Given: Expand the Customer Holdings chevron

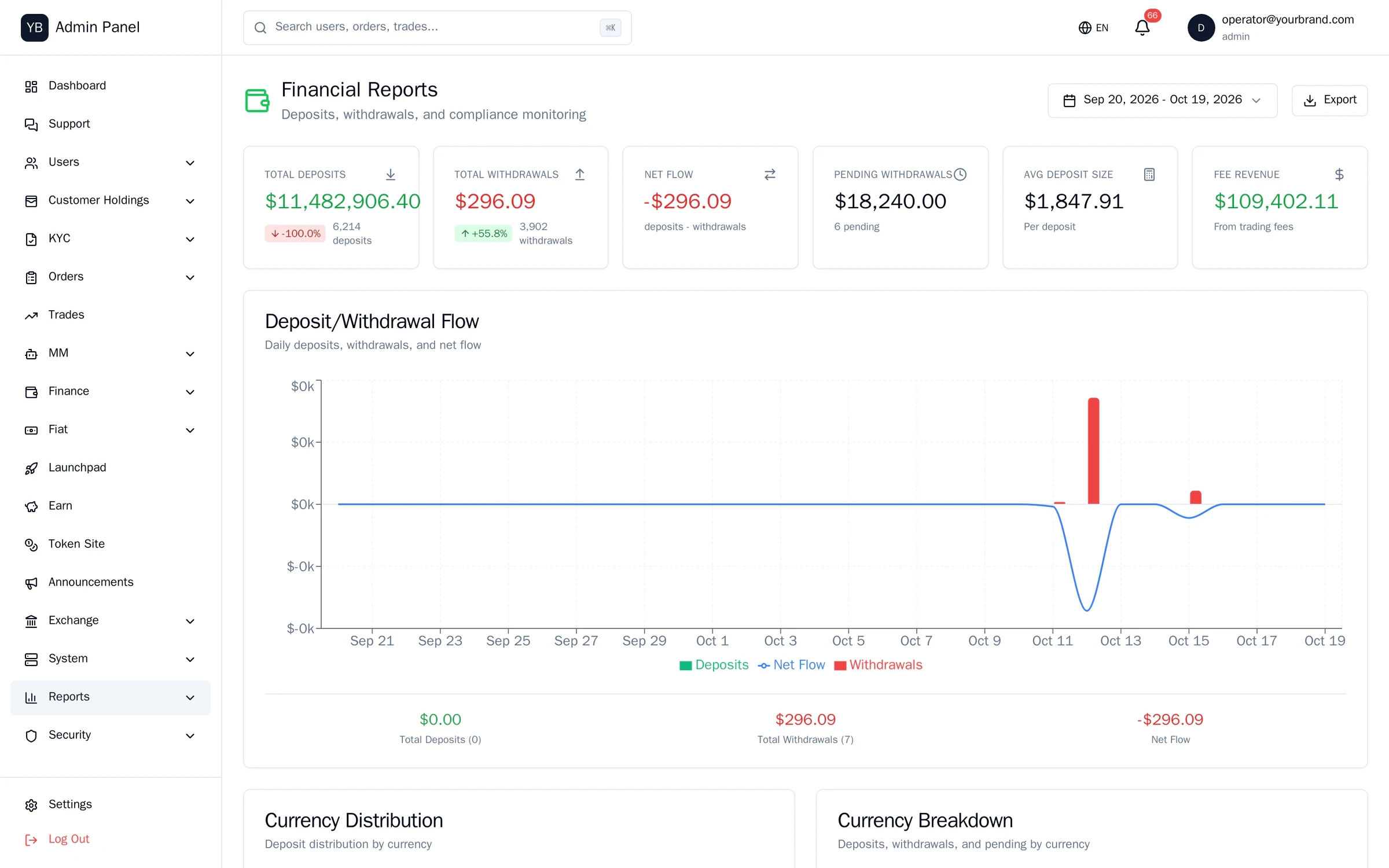Looking at the screenshot, I should (x=190, y=201).
